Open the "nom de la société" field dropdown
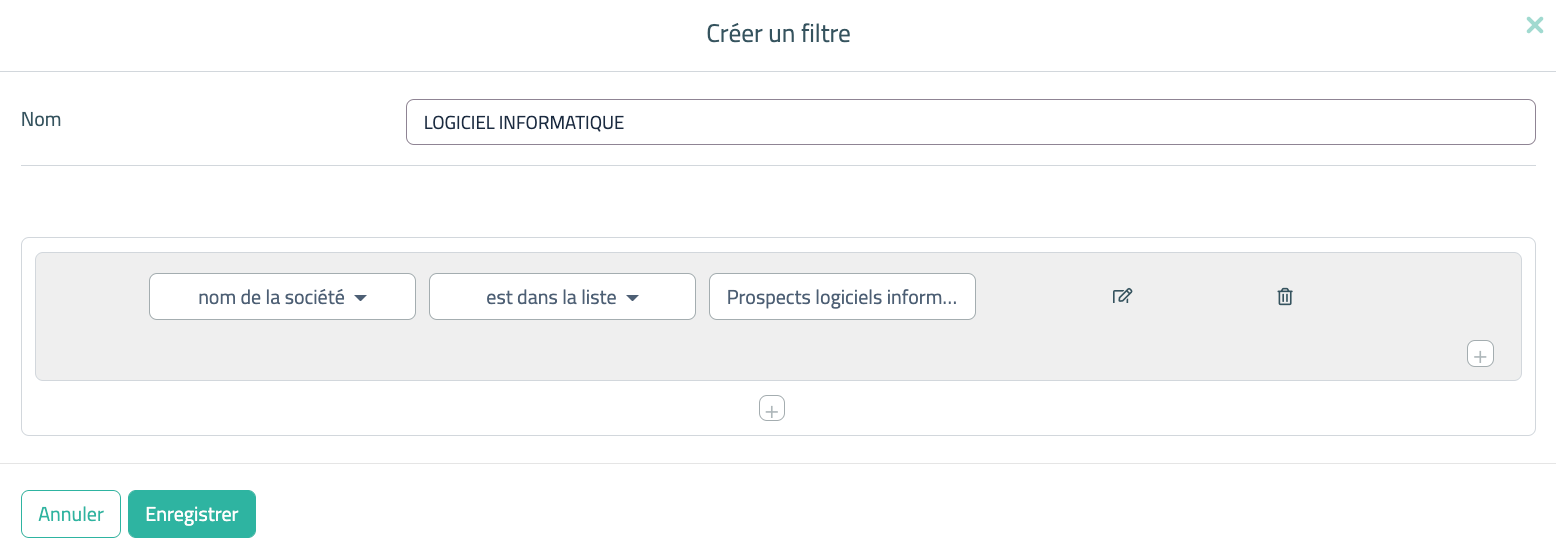The height and width of the screenshot is (558, 1556). tap(282, 297)
